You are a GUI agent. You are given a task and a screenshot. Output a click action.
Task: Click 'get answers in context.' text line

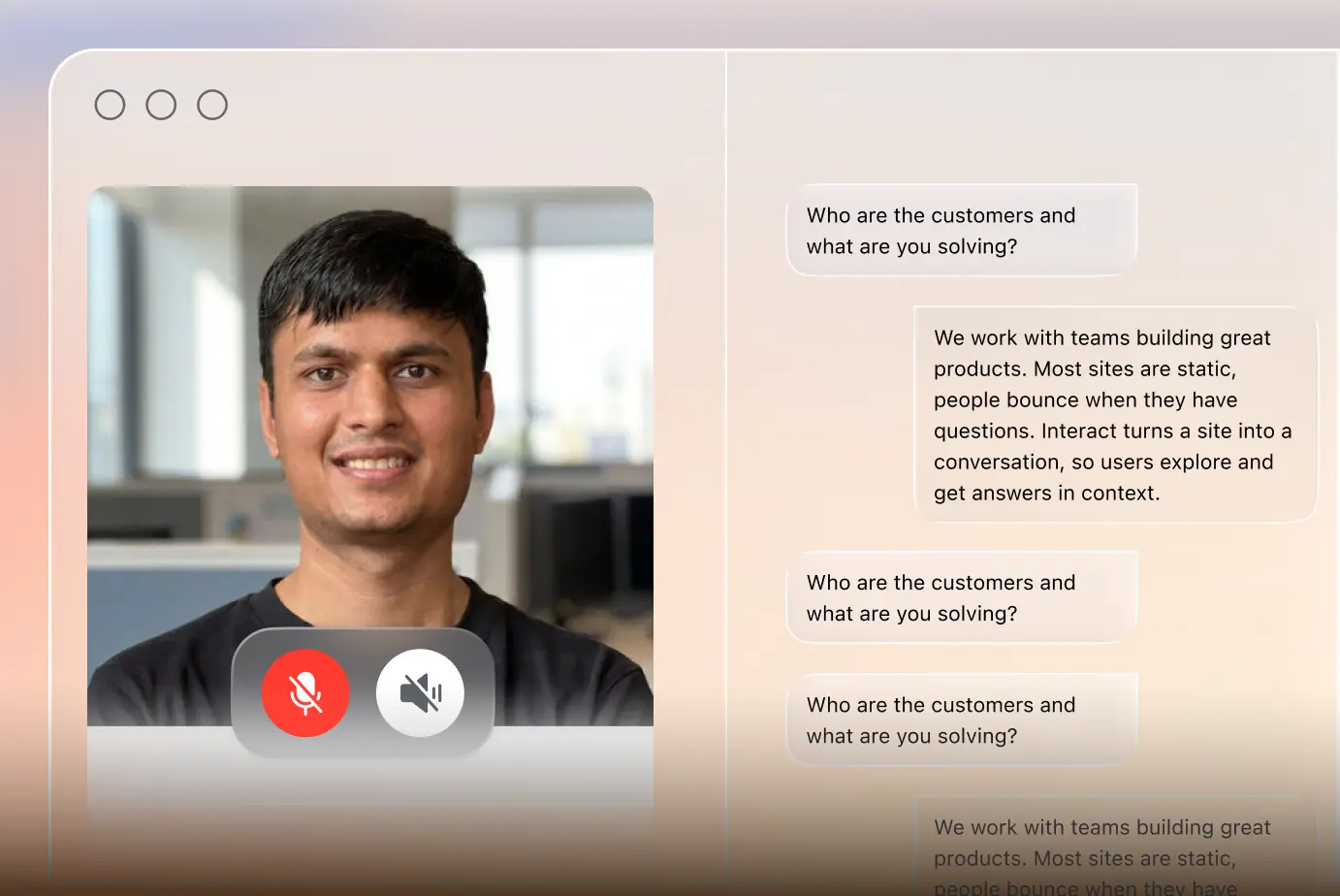(x=1046, y=493)
